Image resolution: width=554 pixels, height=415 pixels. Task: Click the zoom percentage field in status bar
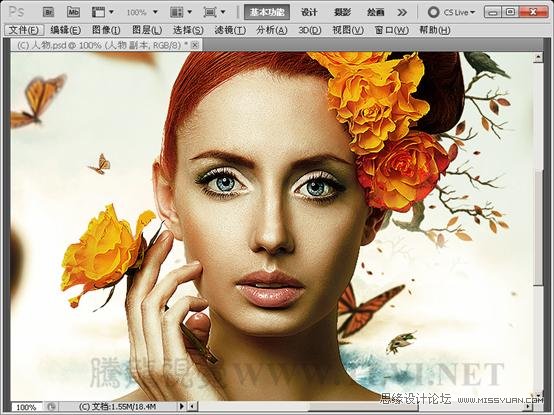[26, 407]
